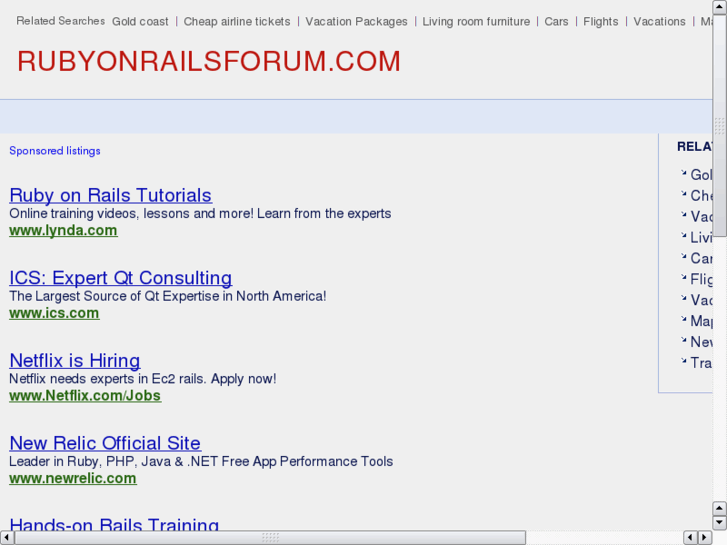727x545 pixels.
Task: Click the Sponsored listings label
Action: point(55,151)
